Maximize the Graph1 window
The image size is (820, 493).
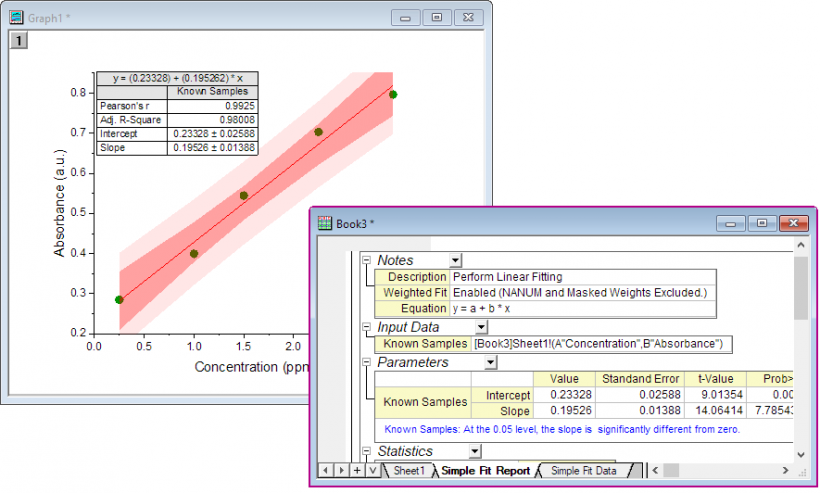[x=436, y=18]
